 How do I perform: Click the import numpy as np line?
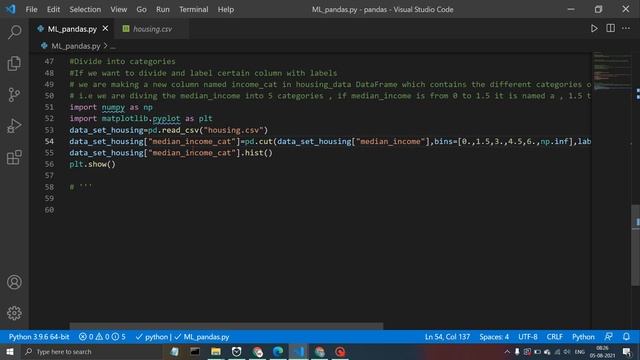tap(111, 107)
